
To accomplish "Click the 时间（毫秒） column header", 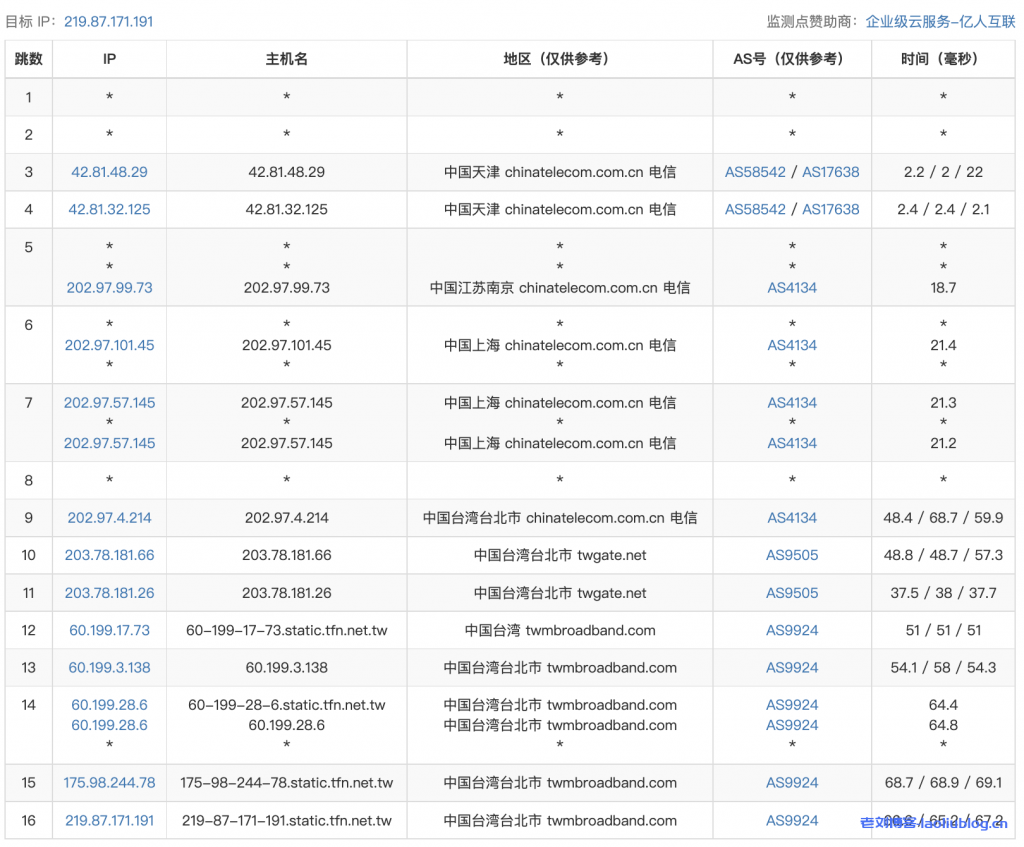I will click(943, 59).
